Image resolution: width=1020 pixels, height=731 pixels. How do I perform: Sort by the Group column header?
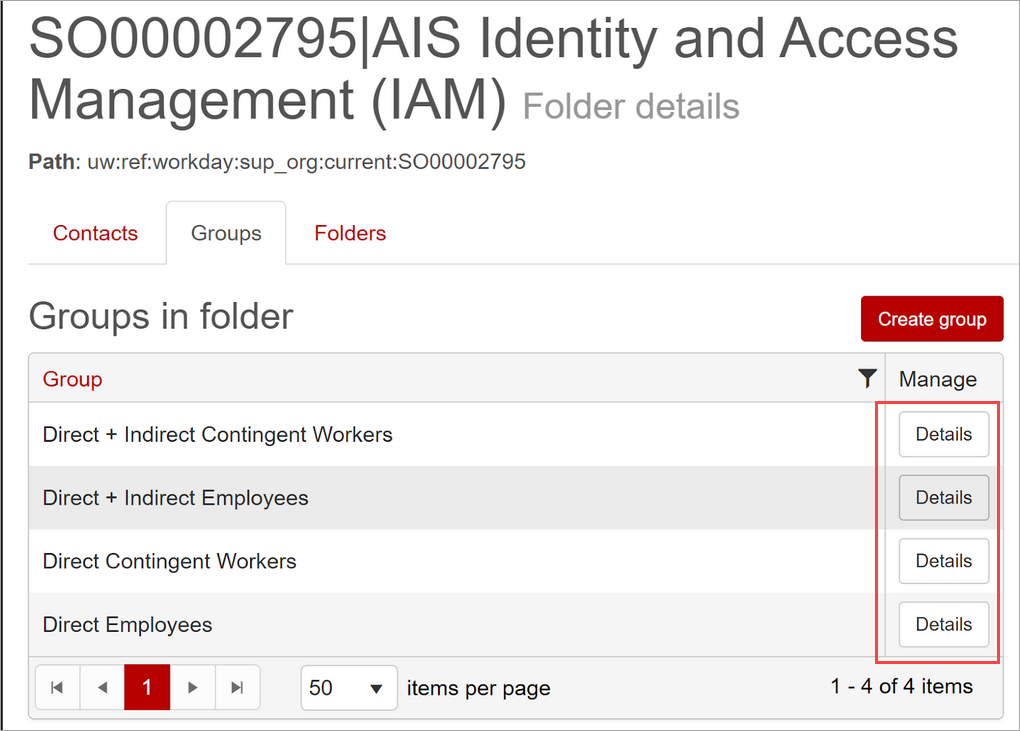point(73,379)
